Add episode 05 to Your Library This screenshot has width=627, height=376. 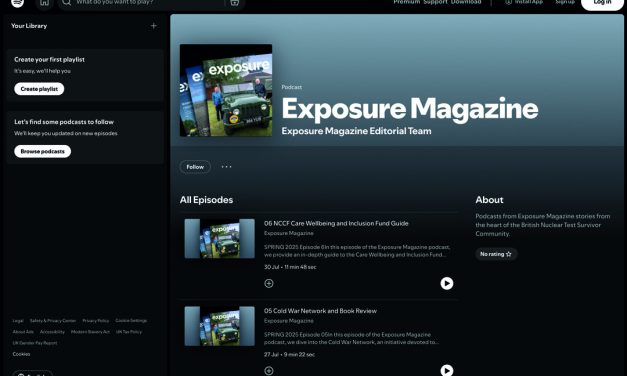coord(269,371)
